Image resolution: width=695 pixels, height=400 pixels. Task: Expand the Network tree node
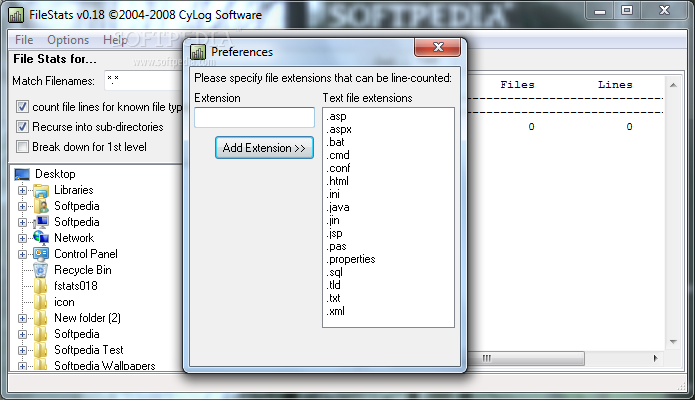click(x=22, y=239)
